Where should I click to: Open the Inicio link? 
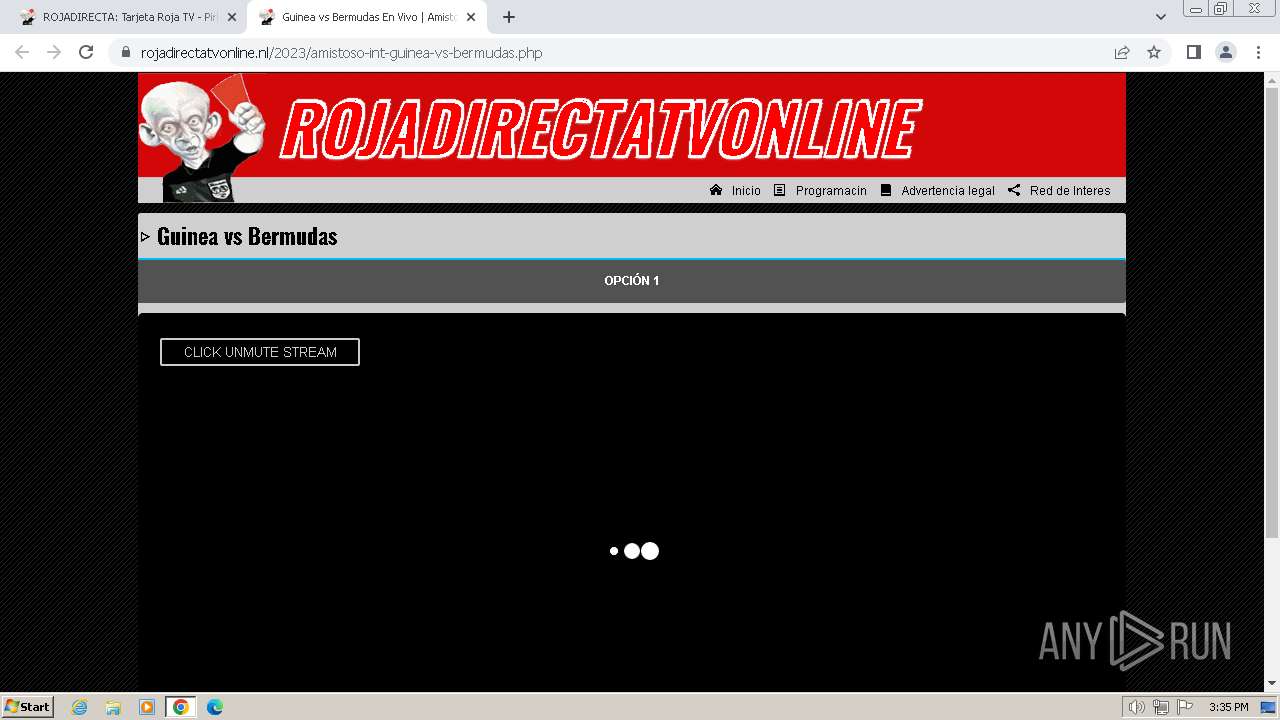(x=746, y=191)
